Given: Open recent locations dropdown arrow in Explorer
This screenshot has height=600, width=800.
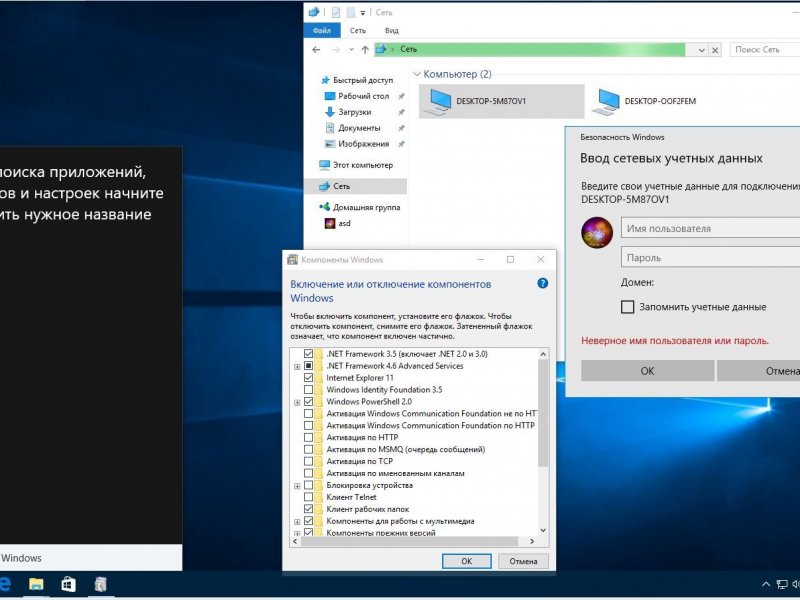Looking at the screenshot, I should click(352, 49).
